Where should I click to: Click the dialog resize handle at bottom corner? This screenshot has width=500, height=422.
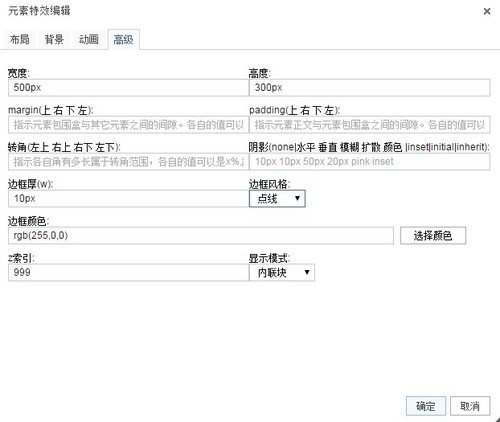point(497,419)
